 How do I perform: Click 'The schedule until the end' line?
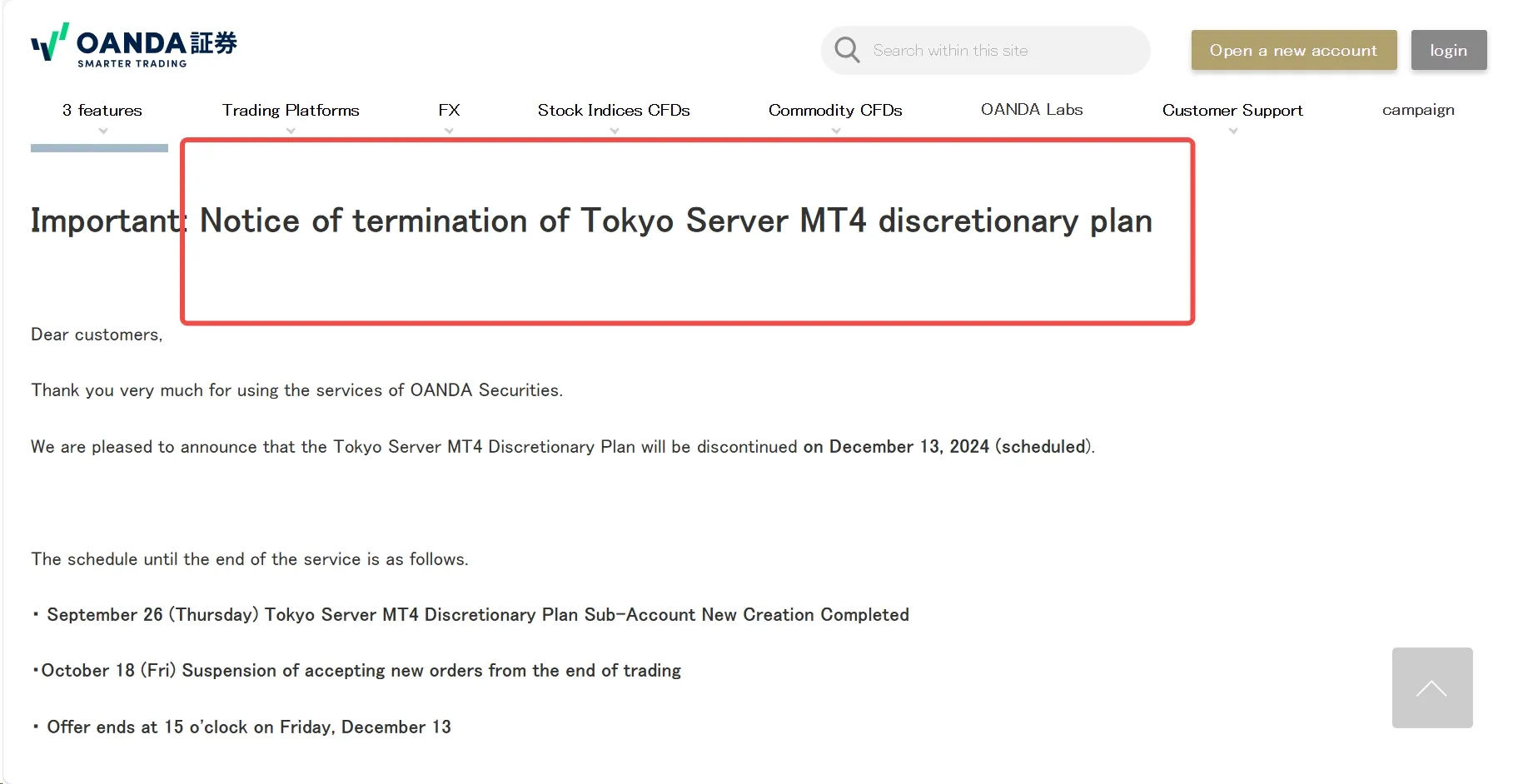(250, 559)
